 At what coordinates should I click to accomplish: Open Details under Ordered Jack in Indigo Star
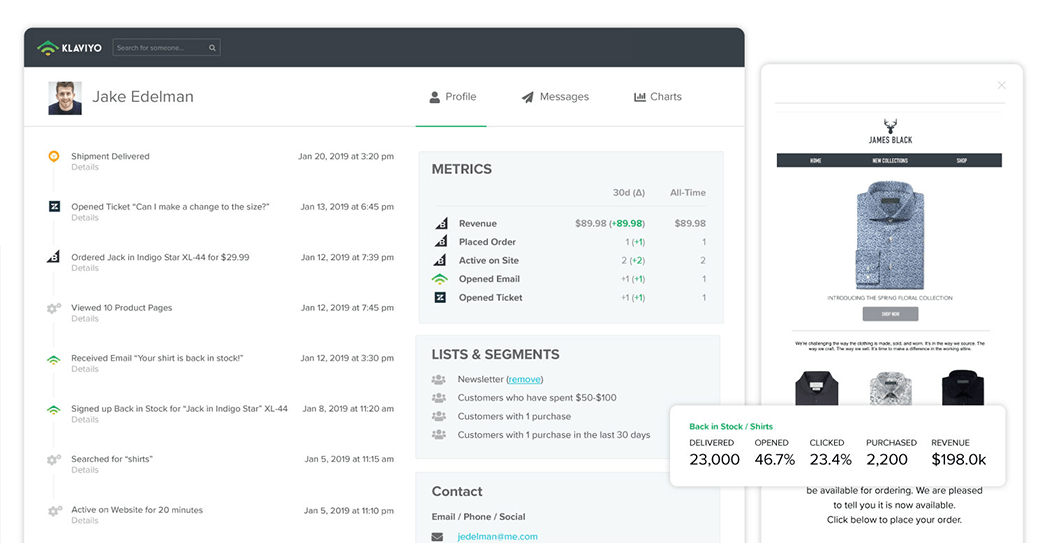coord(85,268)
